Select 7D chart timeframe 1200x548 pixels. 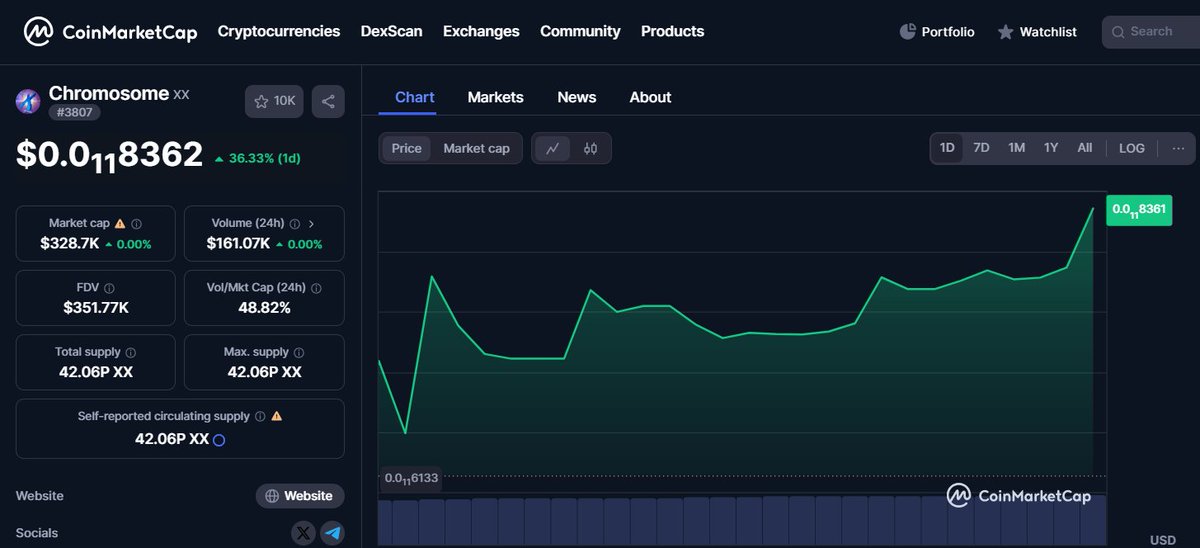click(x=981, y=148)
